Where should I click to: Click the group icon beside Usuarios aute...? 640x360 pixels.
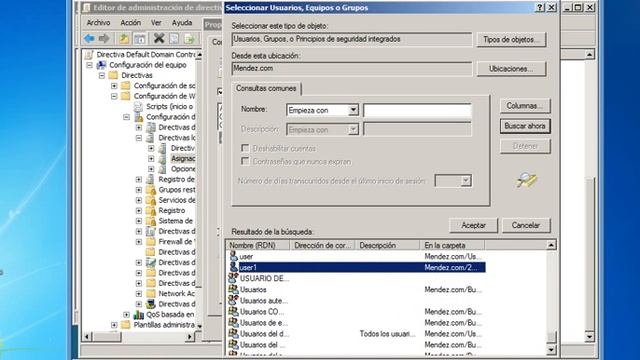(x=233, y=300)
